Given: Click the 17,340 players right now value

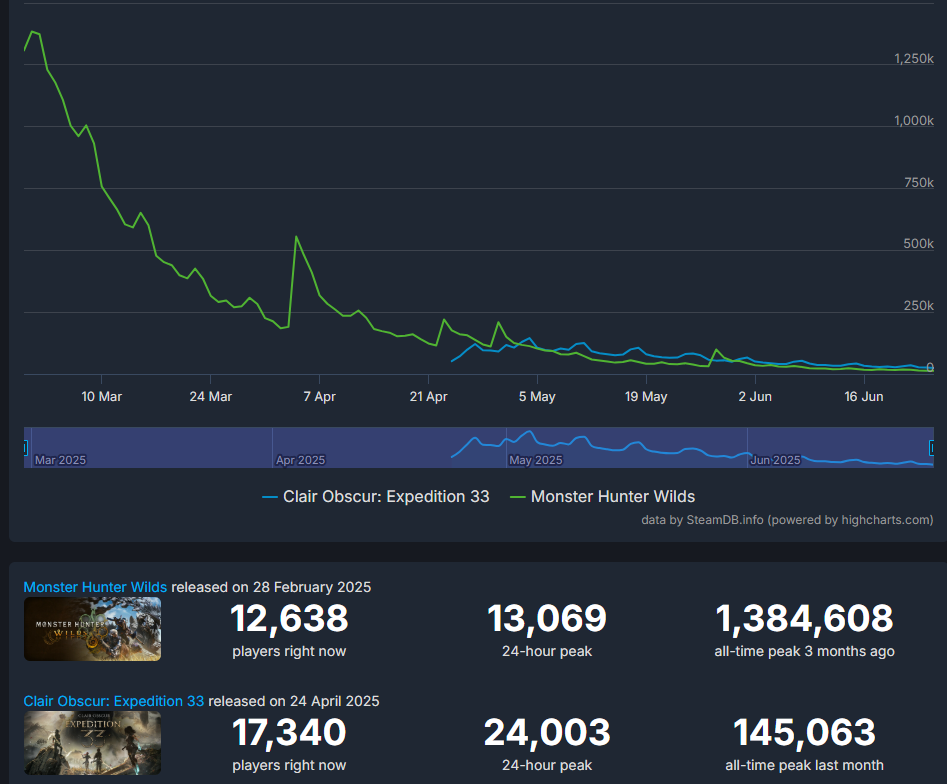Looking at the screenshot, I should tap(289, 733).
